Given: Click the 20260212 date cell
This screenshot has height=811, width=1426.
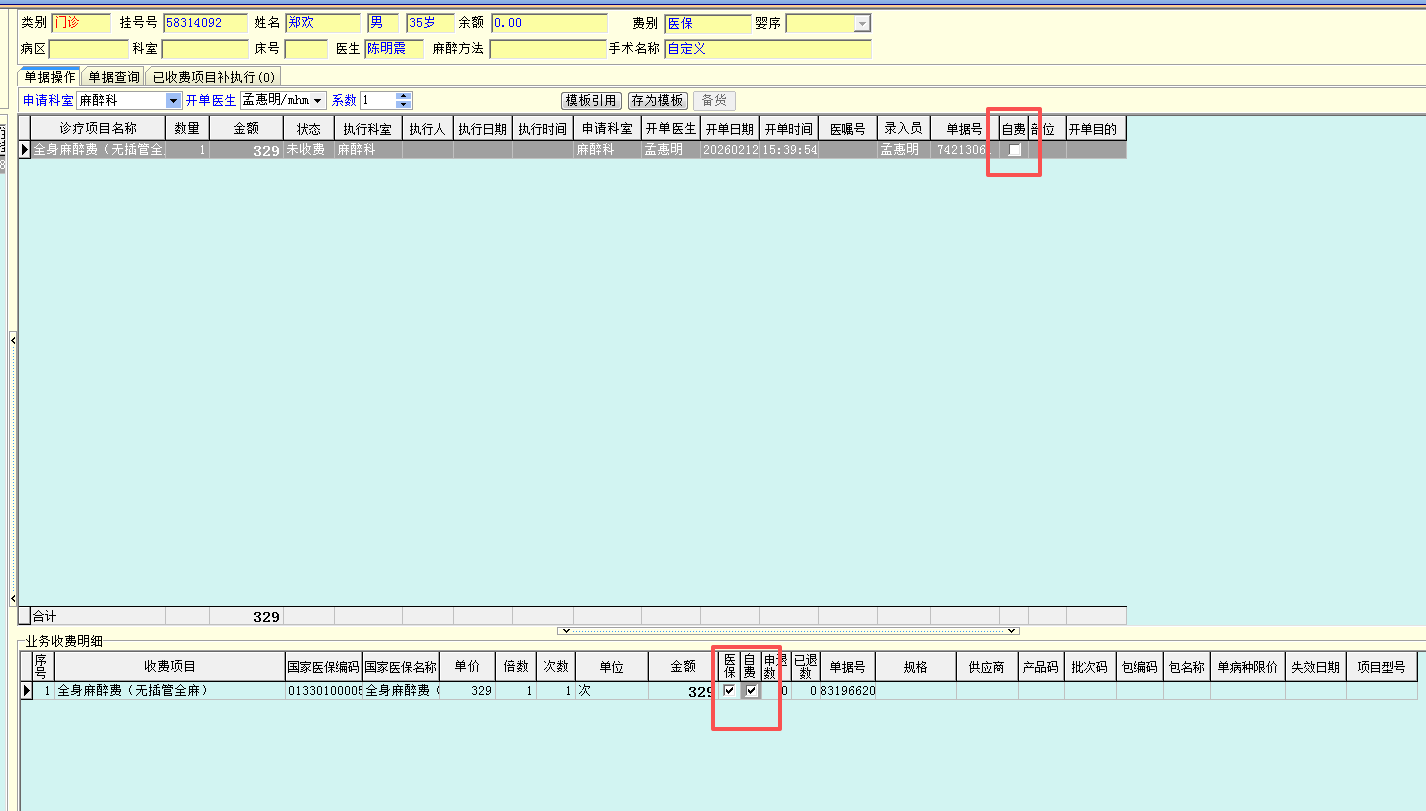Looking at the screenshot, I should (x=729, y=150).
